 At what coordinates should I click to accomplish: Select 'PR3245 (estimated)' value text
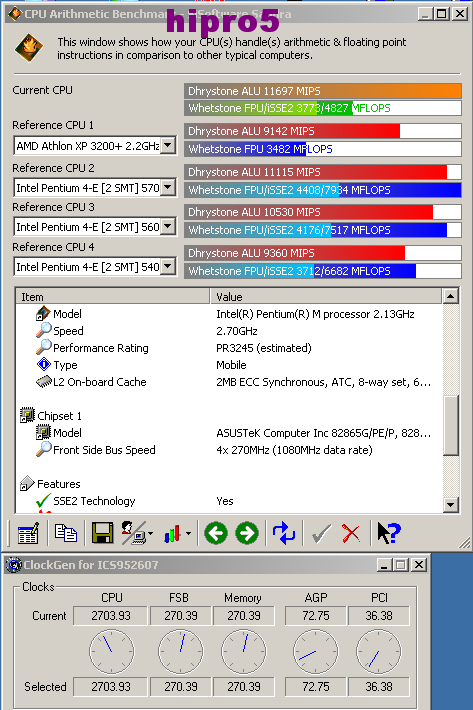click(x=264, y=348)
